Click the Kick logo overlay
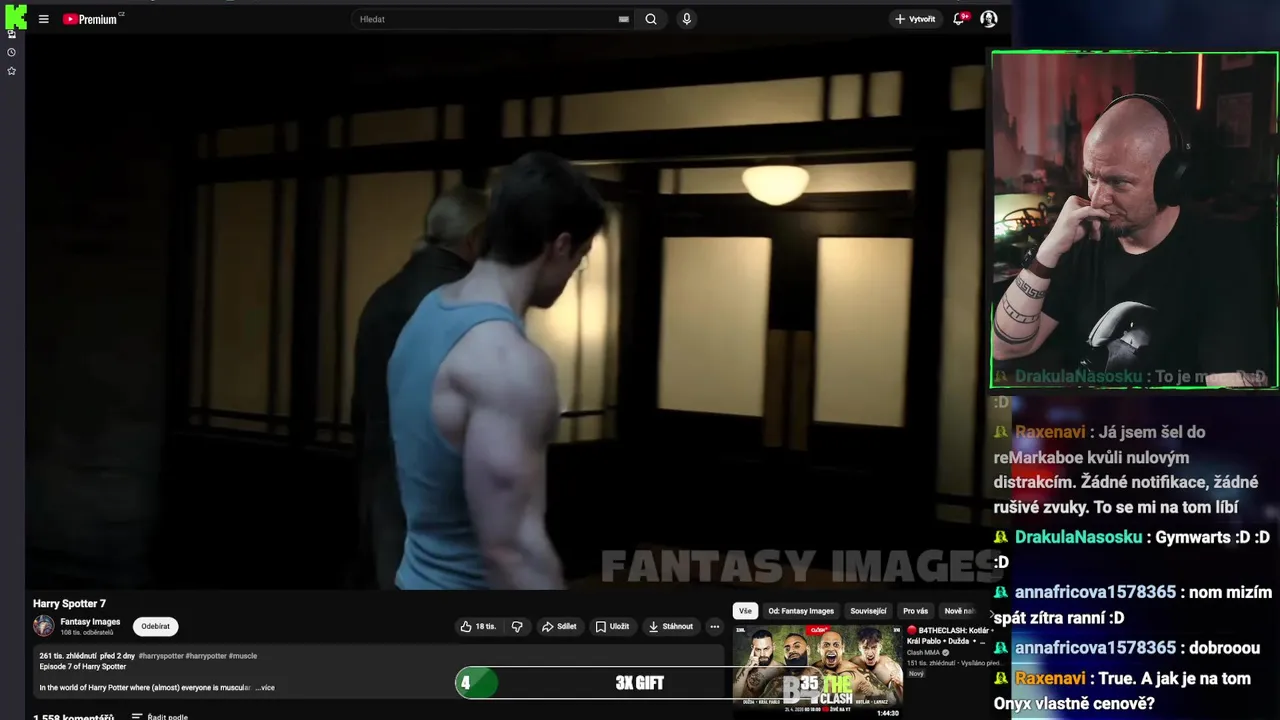This screenshot has height=720, width=1280. tap(15, 15)
